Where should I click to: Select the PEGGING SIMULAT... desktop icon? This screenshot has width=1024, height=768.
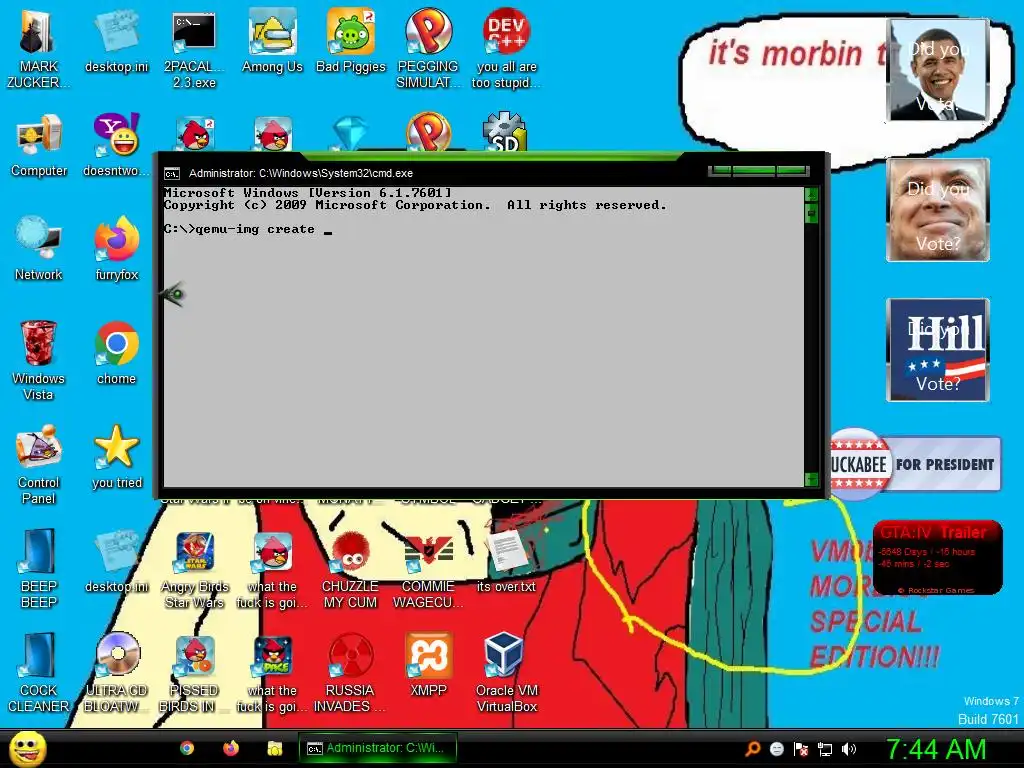pos(428,49)
